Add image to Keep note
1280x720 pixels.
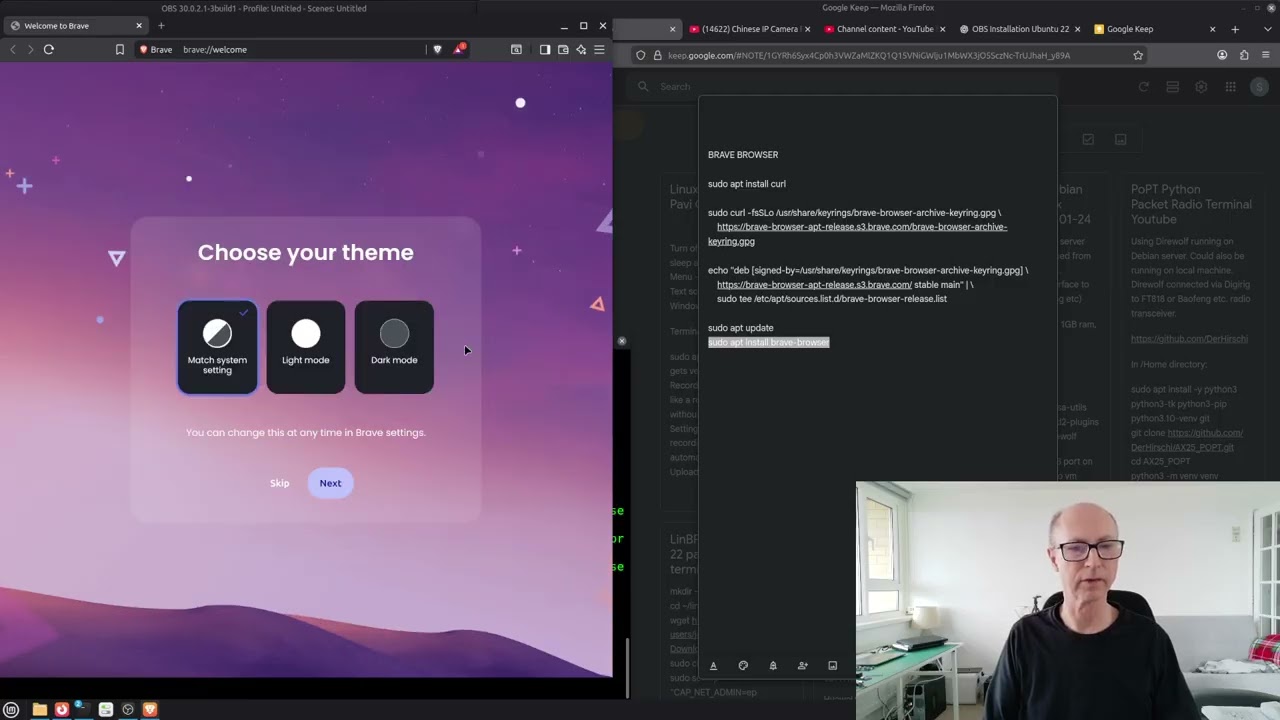click(832, 665)
